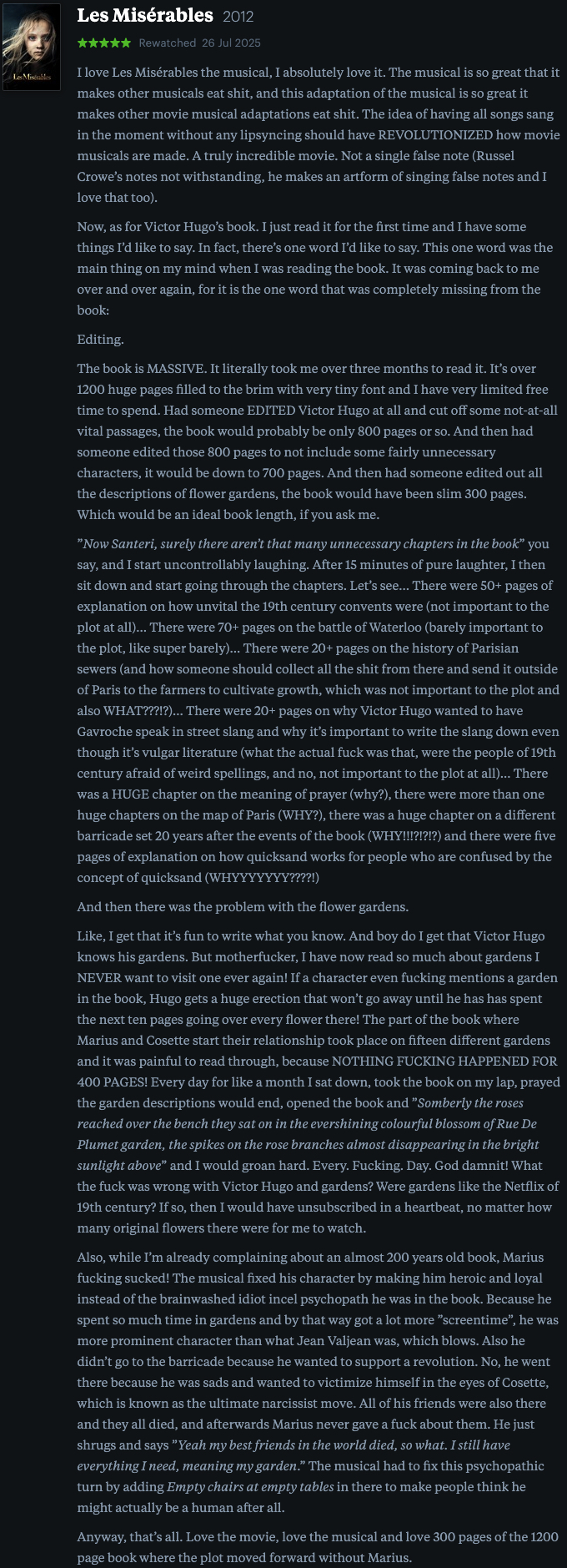Click the Les Misérables poster thumbnail
This screenshot has height=1568, width=567.
coord(32,47)
